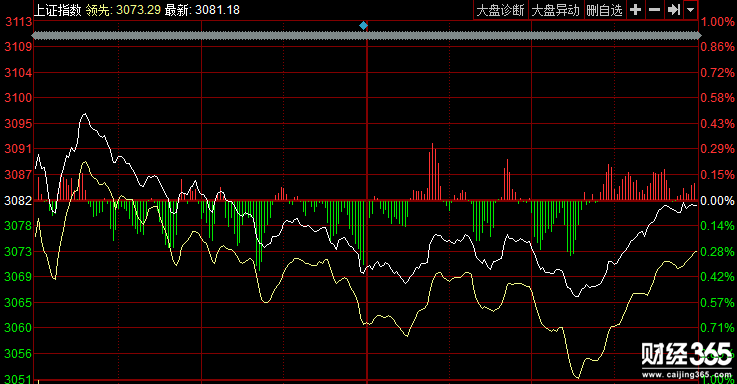Click the 3082 baseline price label
Screen dimensions: 737x384
click(18, 201)
